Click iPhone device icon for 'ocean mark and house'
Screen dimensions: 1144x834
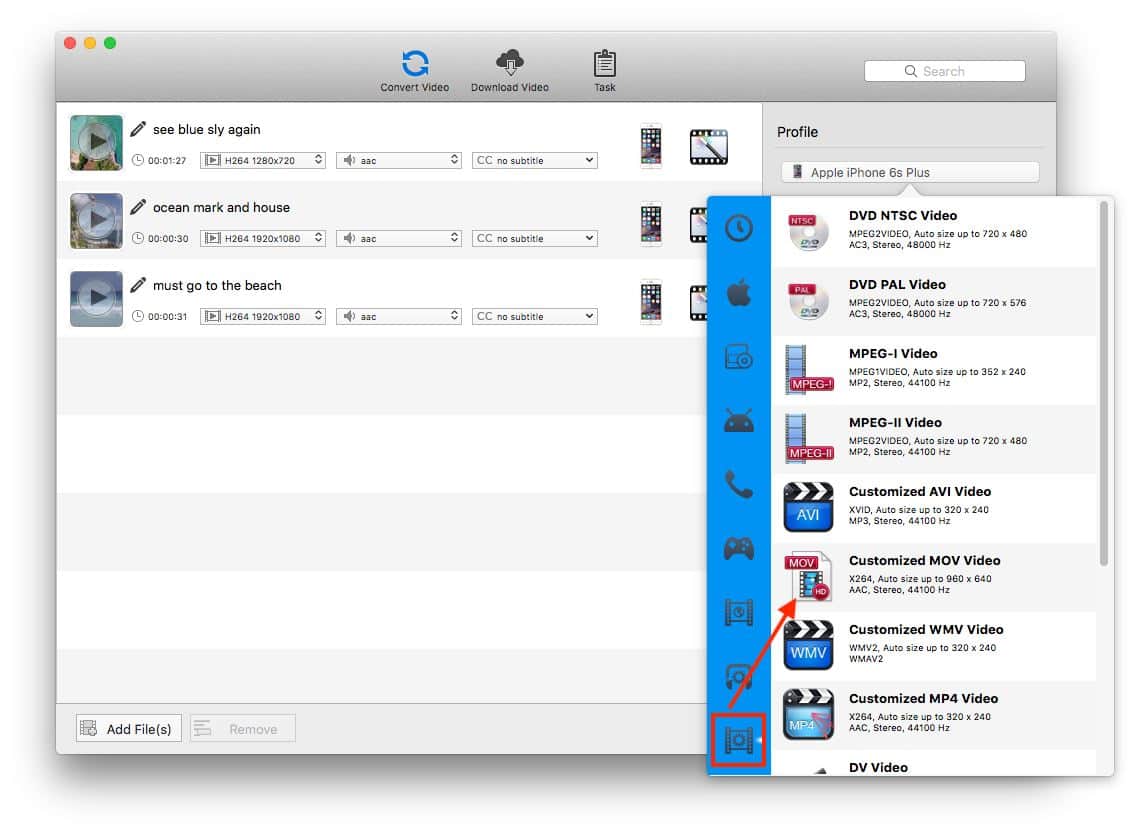(x=651, y=223)
